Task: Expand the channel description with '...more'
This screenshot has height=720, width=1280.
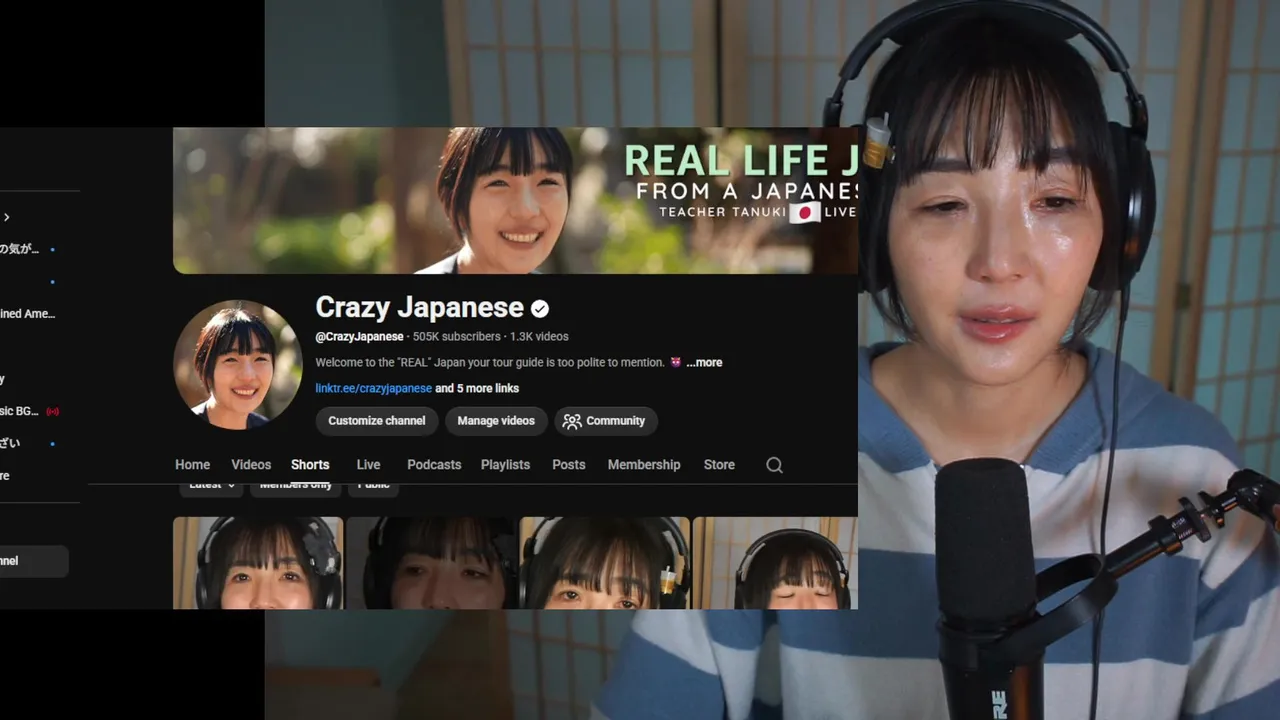Action: pyautogui.click(x=704, y=362)
